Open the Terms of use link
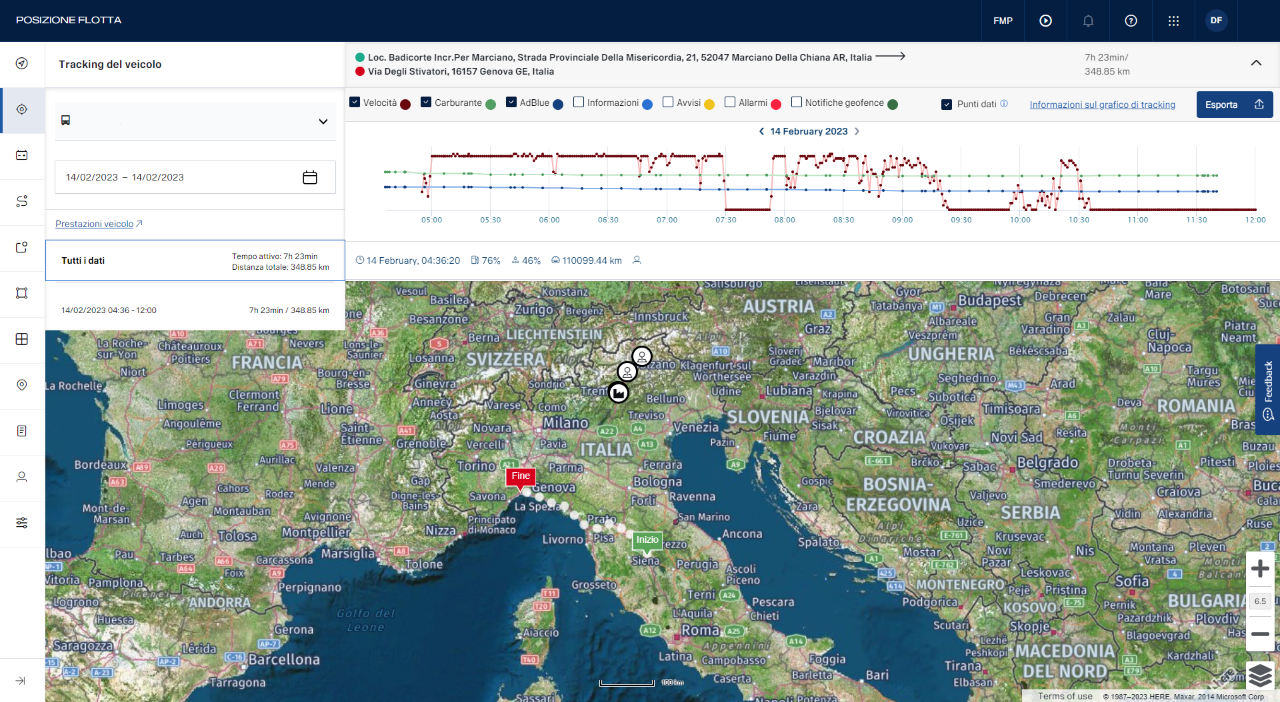1280x702 pixels. [x=1065, y=696]
